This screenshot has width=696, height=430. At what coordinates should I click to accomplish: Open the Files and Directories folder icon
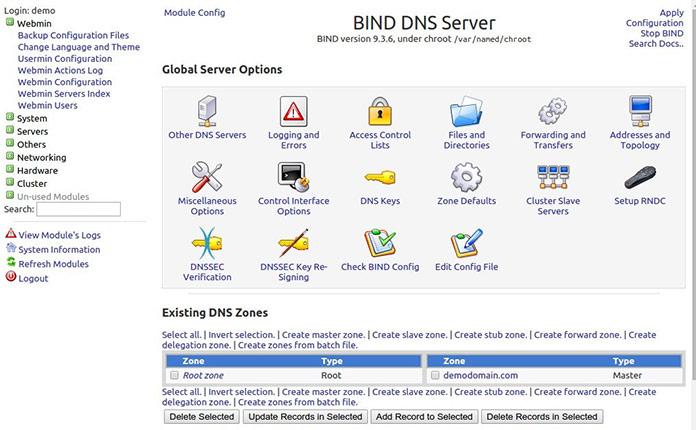click(466, 112)
